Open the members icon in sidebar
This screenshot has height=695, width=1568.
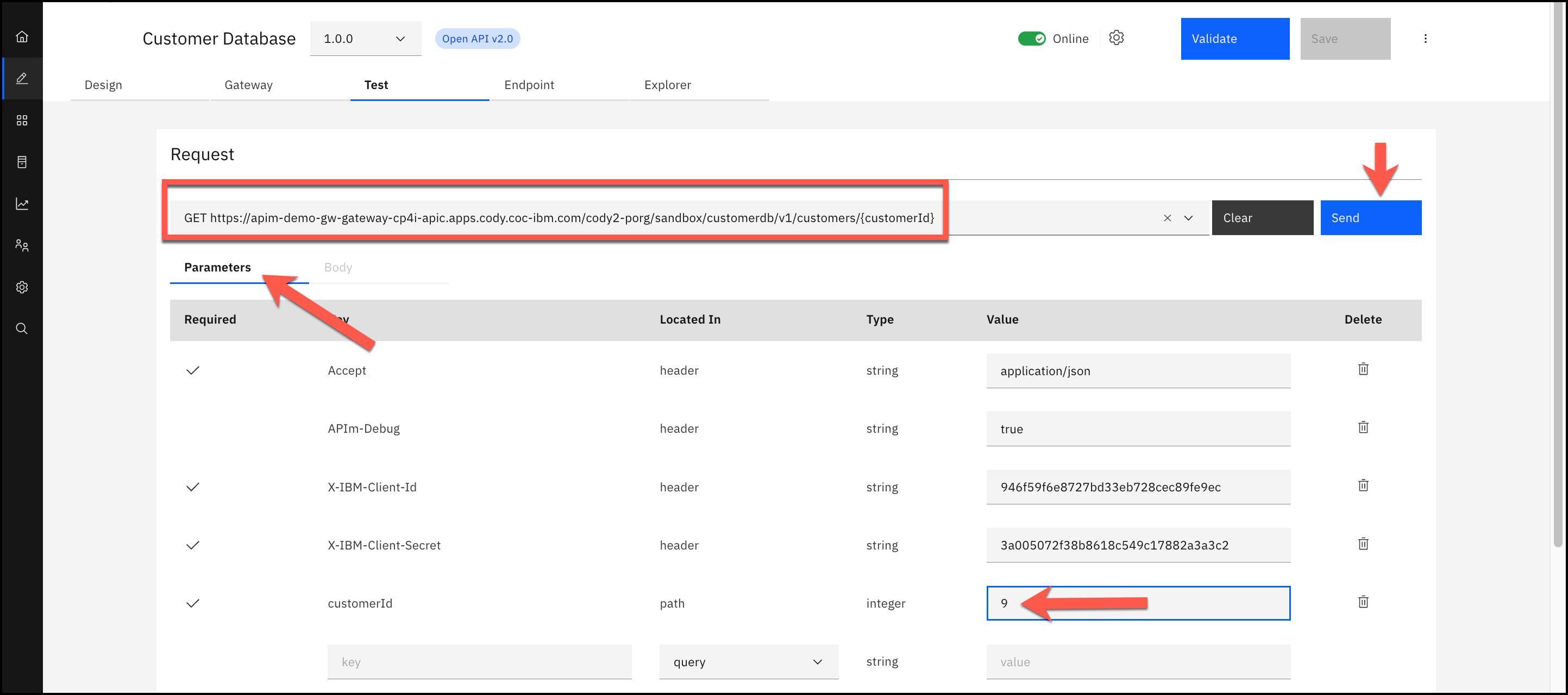[x=22, y=245]
